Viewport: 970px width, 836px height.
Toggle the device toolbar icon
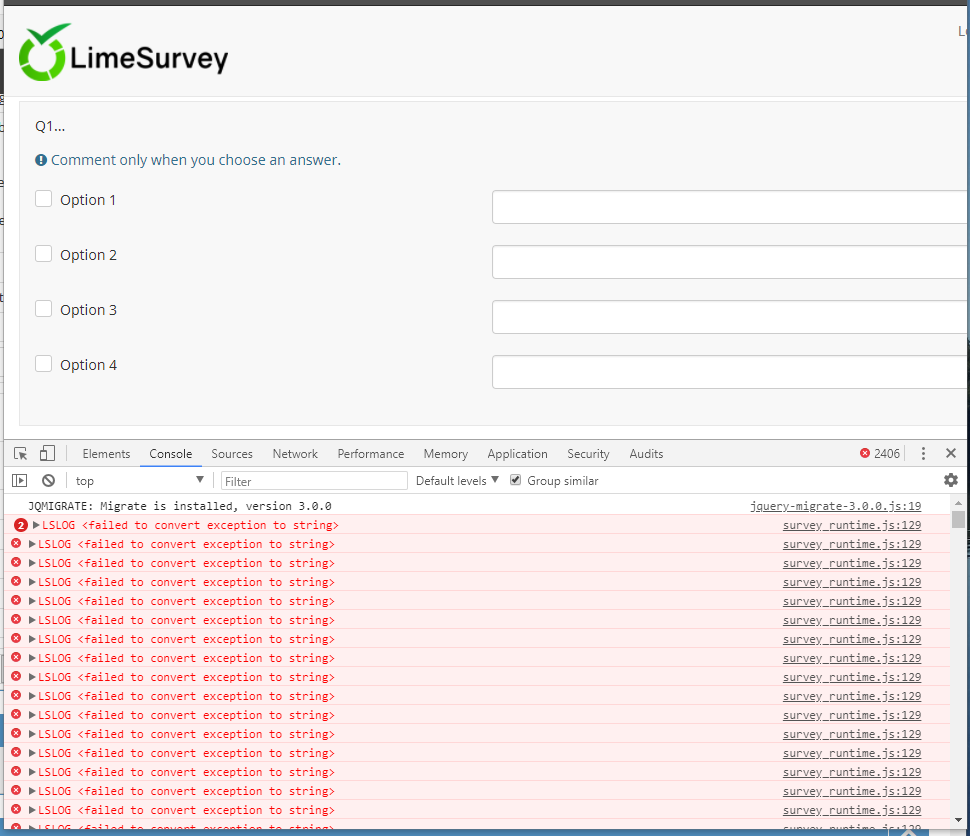47,453
